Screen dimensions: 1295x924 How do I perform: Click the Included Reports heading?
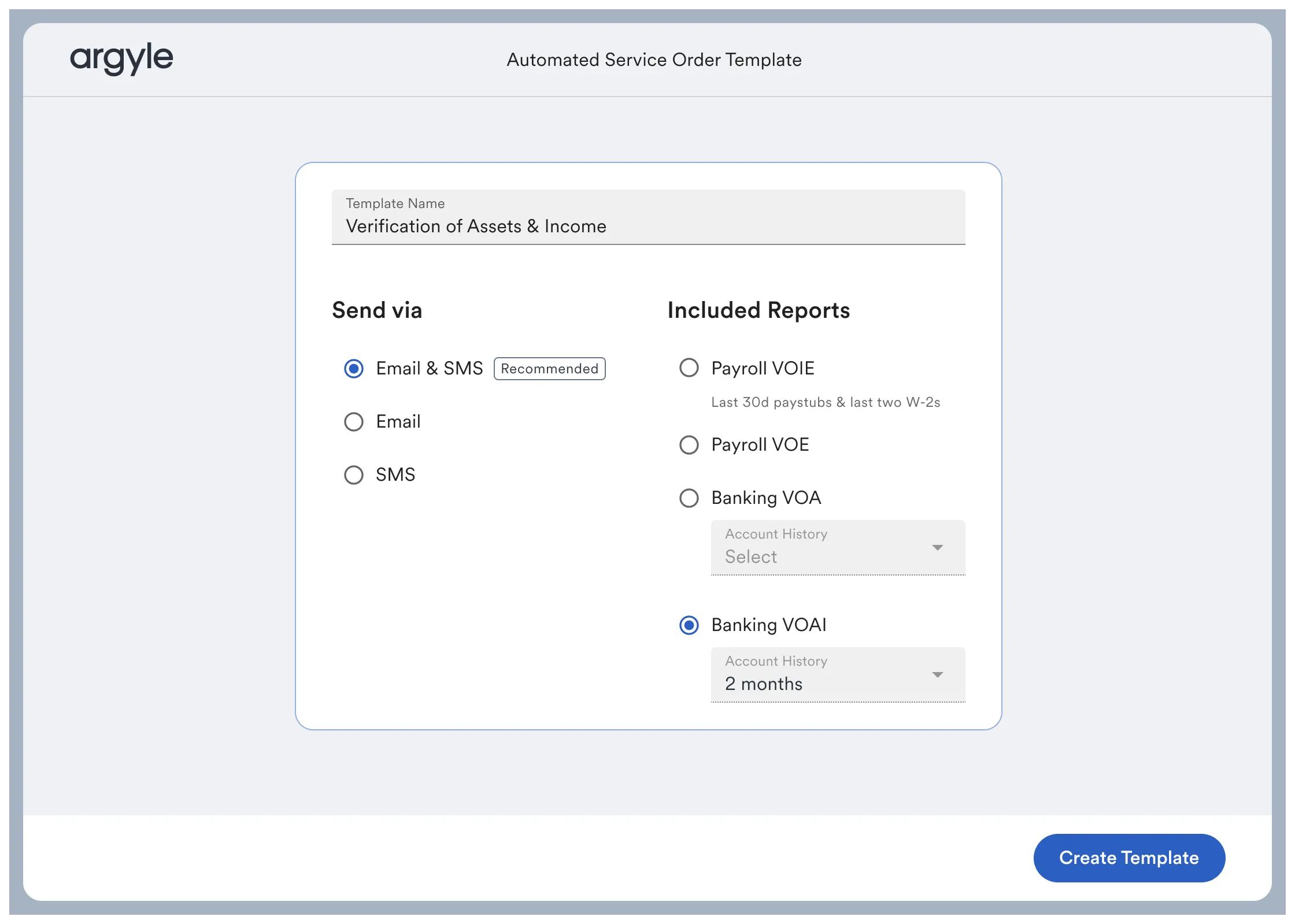[x=758, y=310]
